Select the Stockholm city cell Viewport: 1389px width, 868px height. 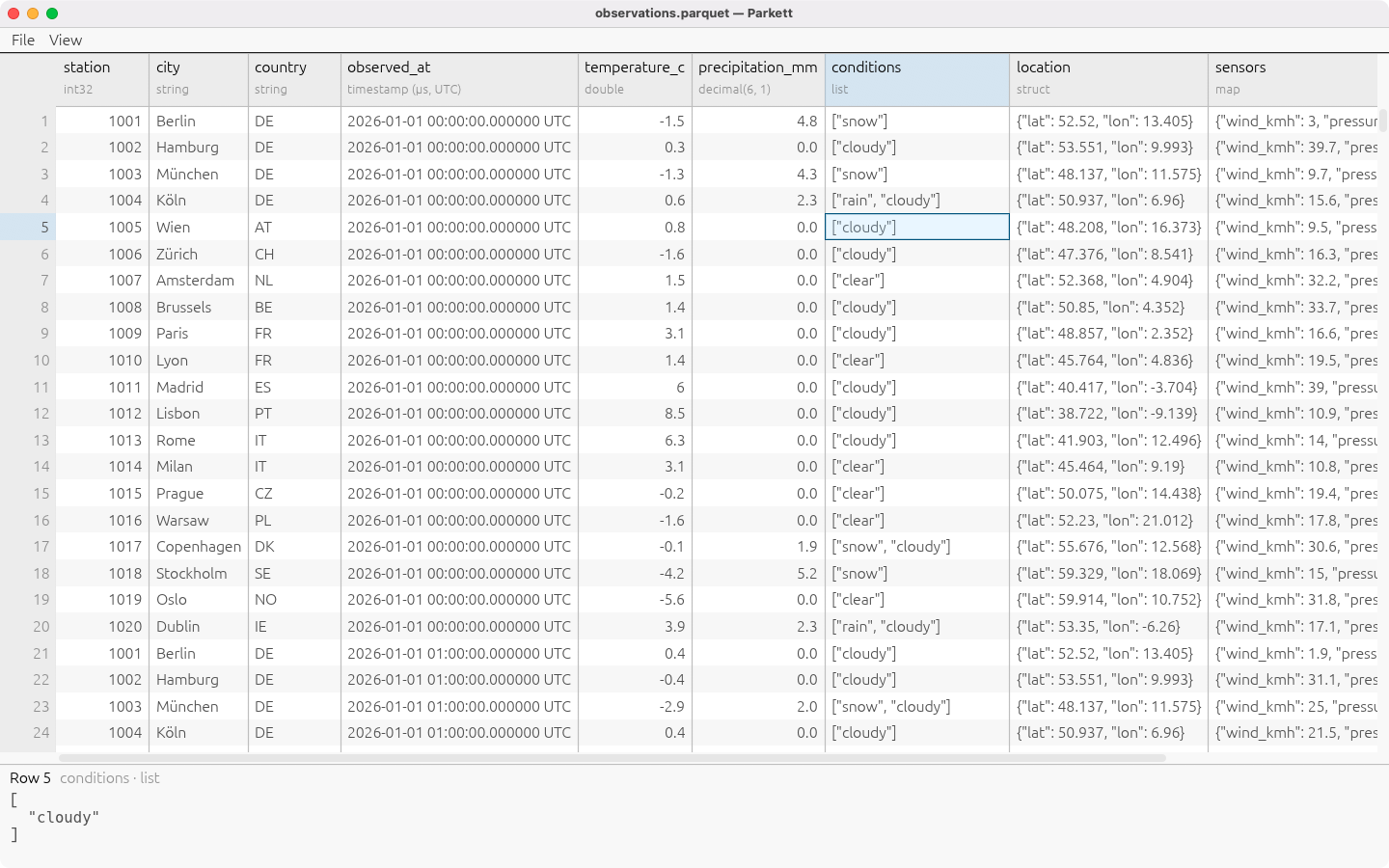coord(199,574)
